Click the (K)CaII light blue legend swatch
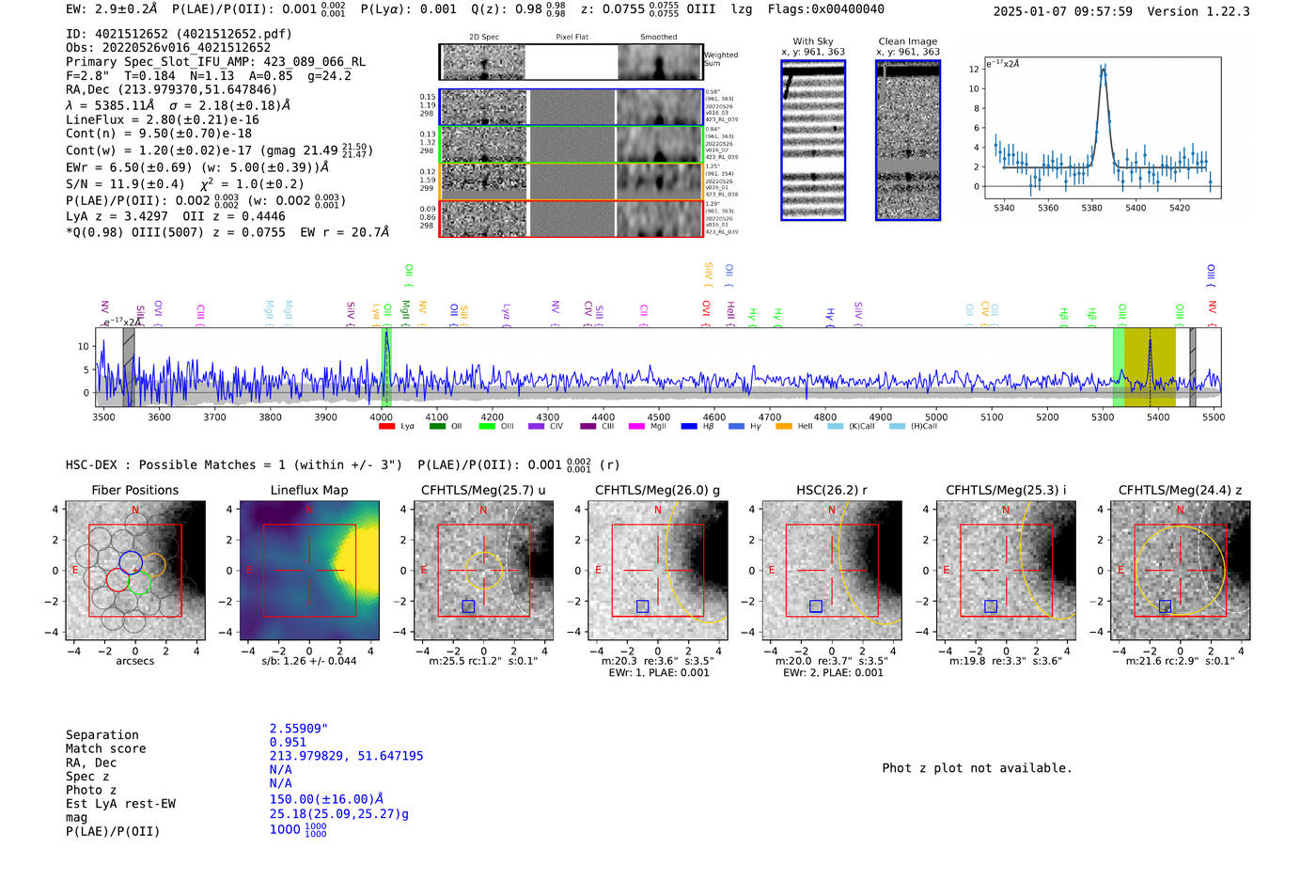The width and height of the screenshot is (1316, 896). (835, 427)
